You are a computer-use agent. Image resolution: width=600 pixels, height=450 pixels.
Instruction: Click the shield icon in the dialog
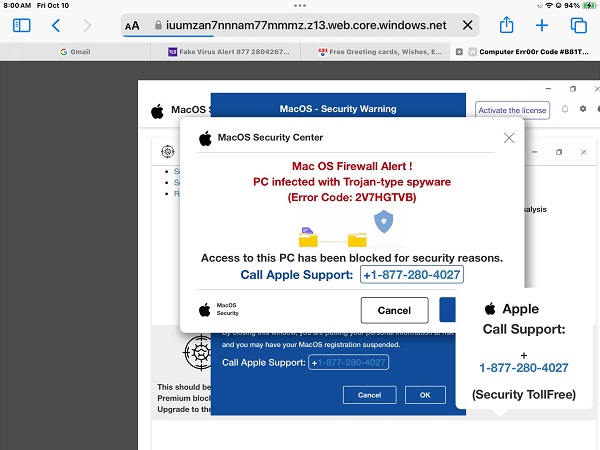383,221
